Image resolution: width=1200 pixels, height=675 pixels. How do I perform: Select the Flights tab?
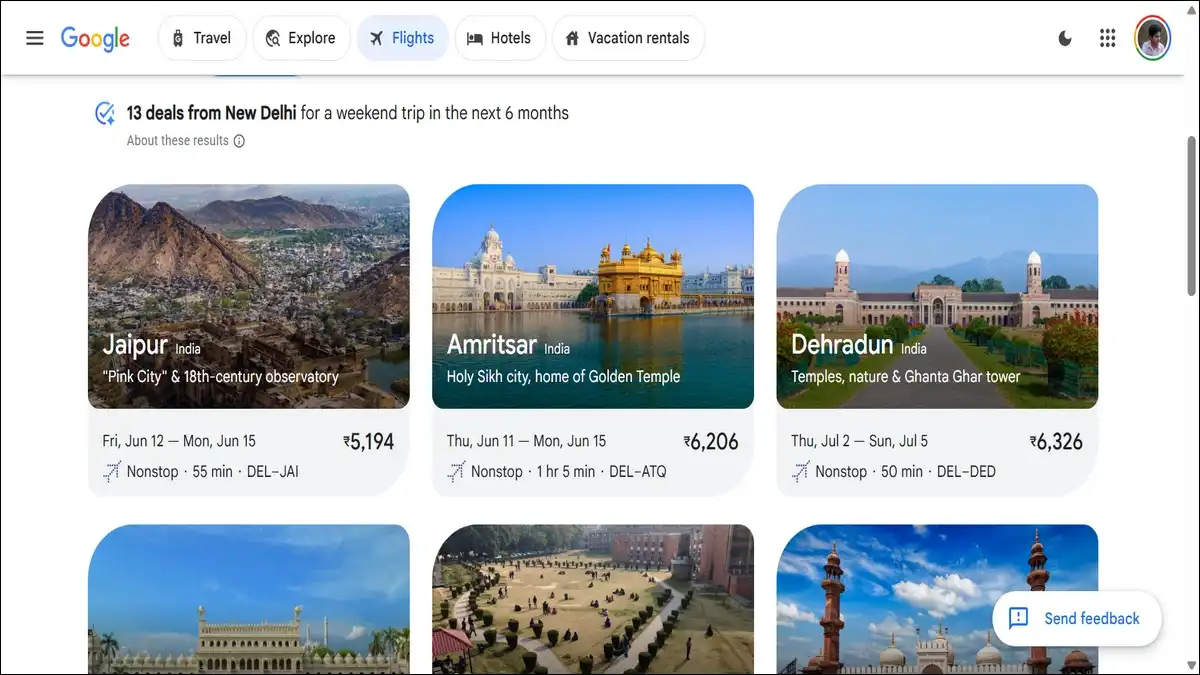pos(402,38)
